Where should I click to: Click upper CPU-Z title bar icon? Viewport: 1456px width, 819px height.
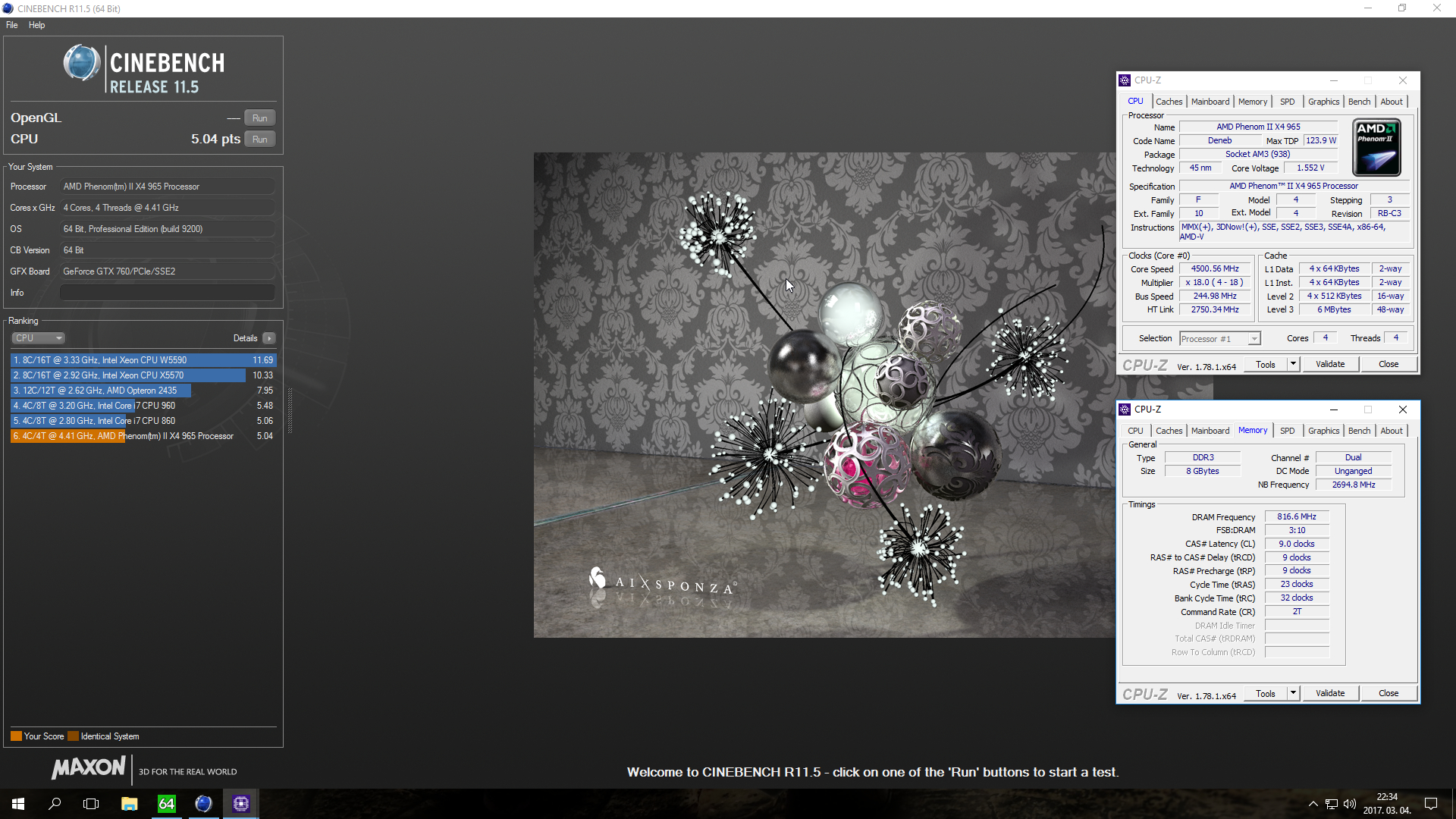[1125, 80]
